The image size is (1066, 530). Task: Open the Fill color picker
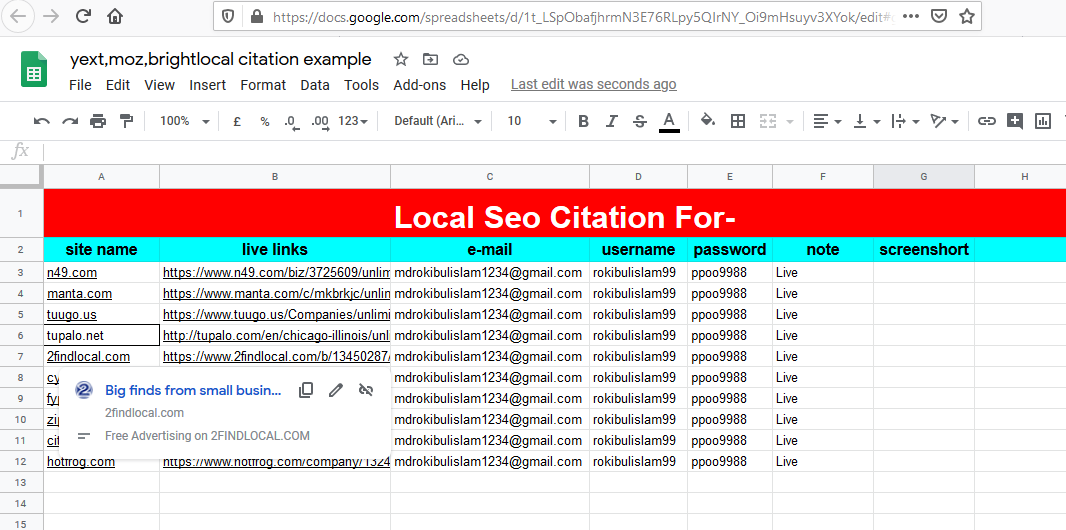(707, 121)
